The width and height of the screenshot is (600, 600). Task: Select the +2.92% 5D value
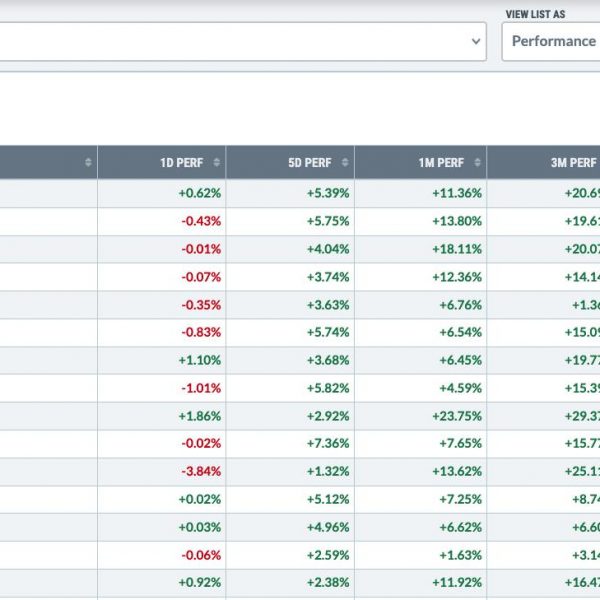(328, 416)
